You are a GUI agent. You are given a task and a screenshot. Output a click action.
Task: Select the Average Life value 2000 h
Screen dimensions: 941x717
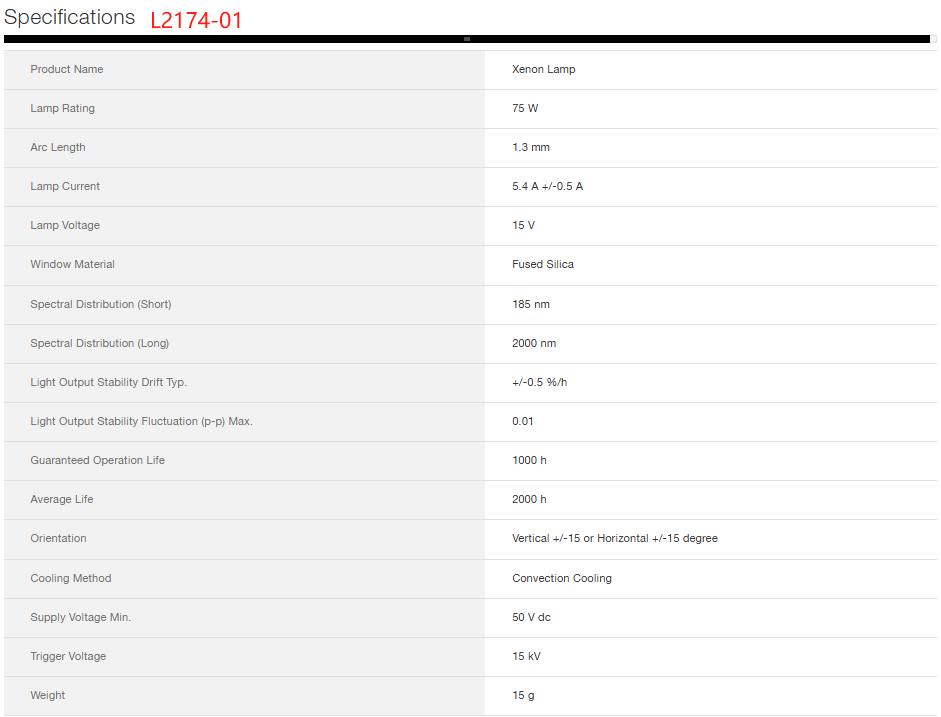(529, 499)
